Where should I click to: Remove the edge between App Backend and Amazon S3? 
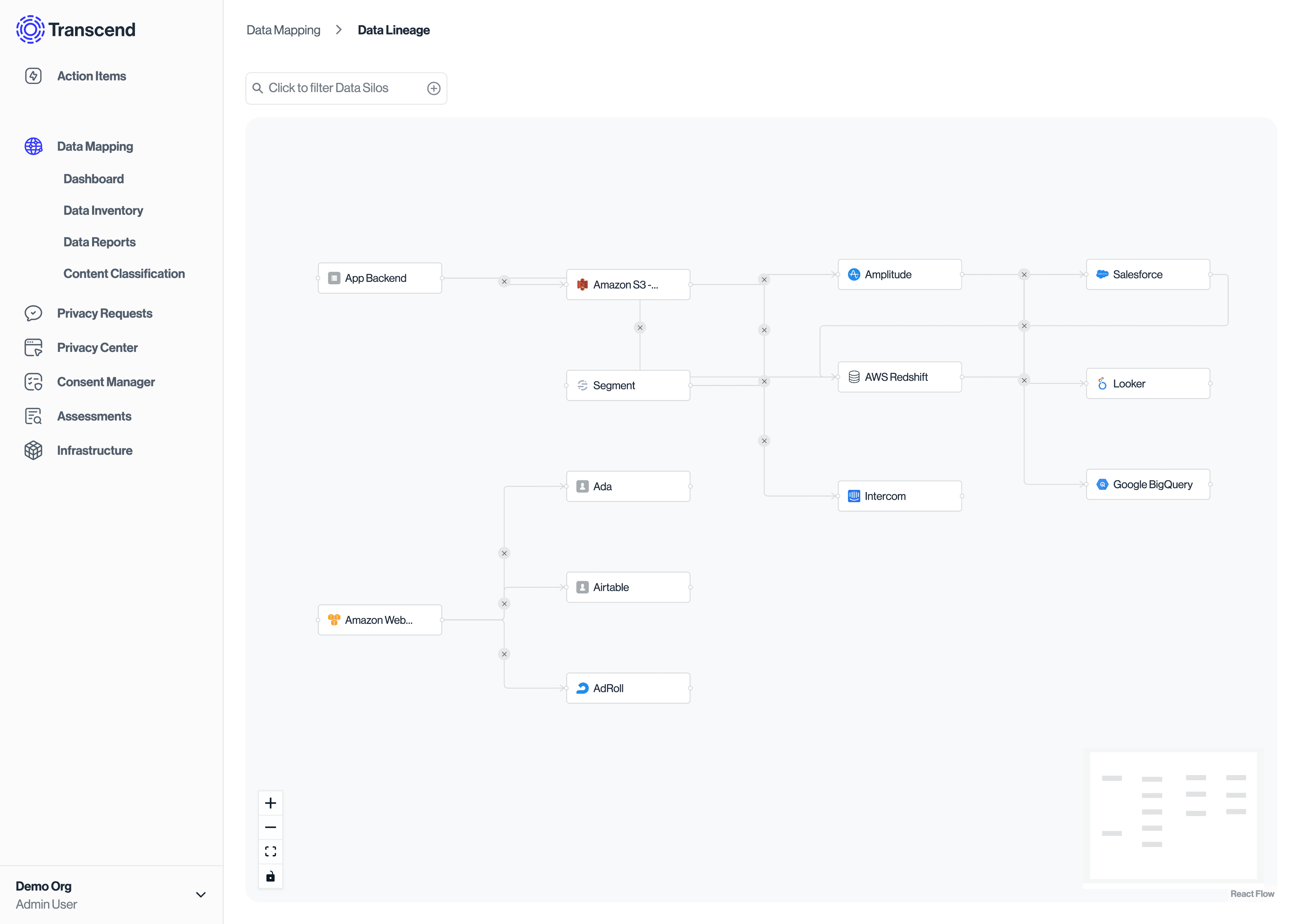[x=504, y=281]
